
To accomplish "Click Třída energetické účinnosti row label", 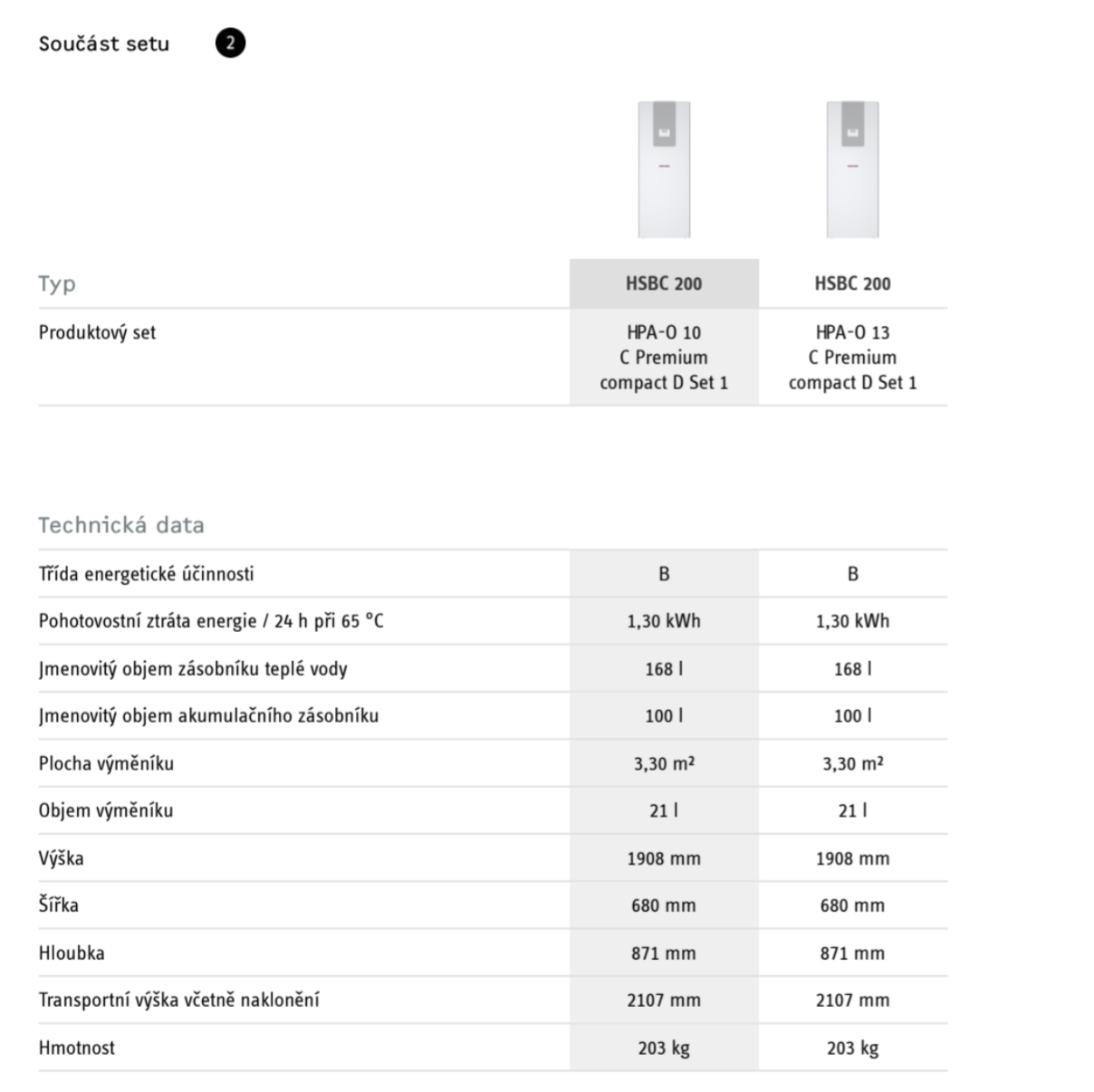I will click(x=146, y=574).
